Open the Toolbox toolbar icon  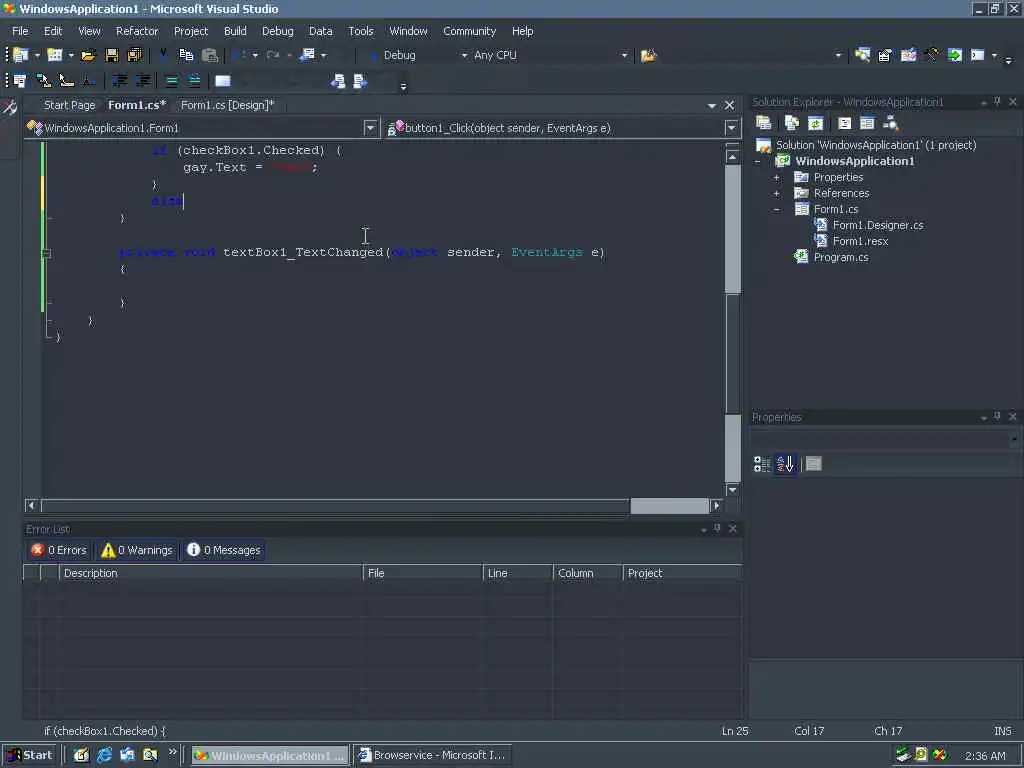point(932,56)
